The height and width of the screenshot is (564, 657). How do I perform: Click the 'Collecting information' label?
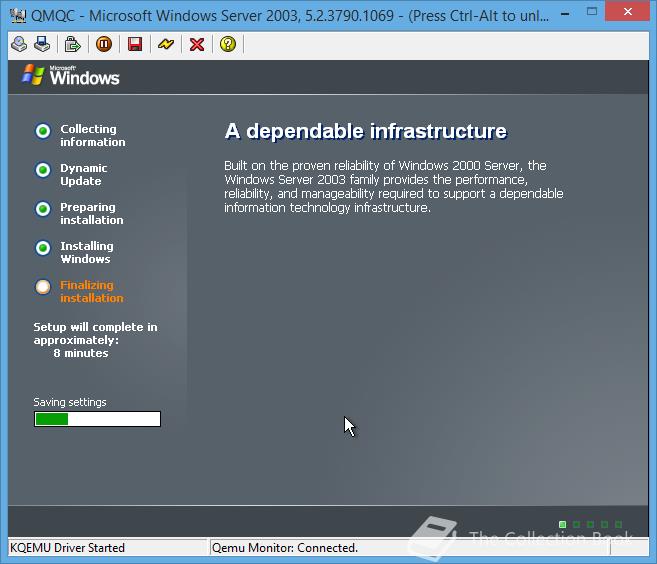pos(93,135)
